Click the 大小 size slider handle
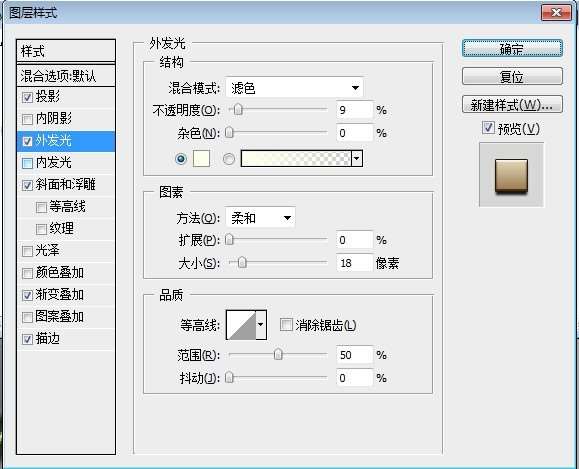The image size is (579, 469). [242, 263]
